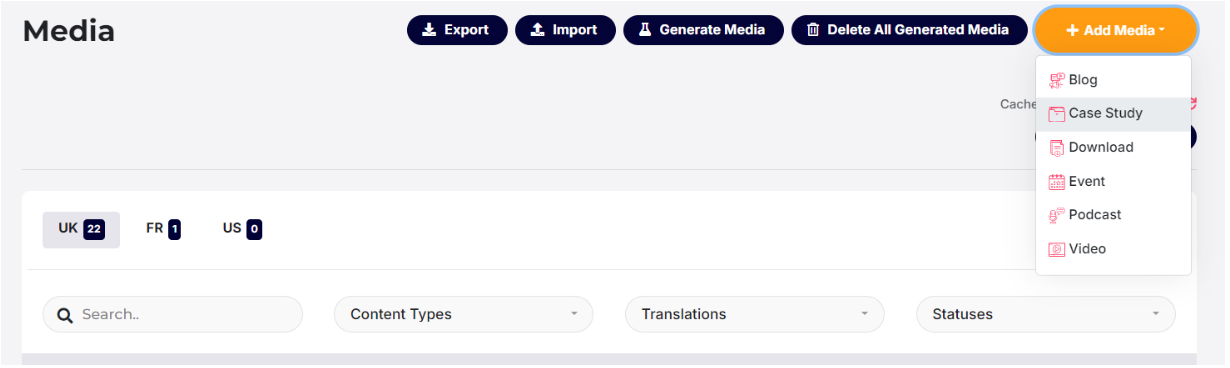Image resolution: width=1230 pixels, height=368 pixels.
Task: Click the Video icon in the menu
Action: [1056, 250]
